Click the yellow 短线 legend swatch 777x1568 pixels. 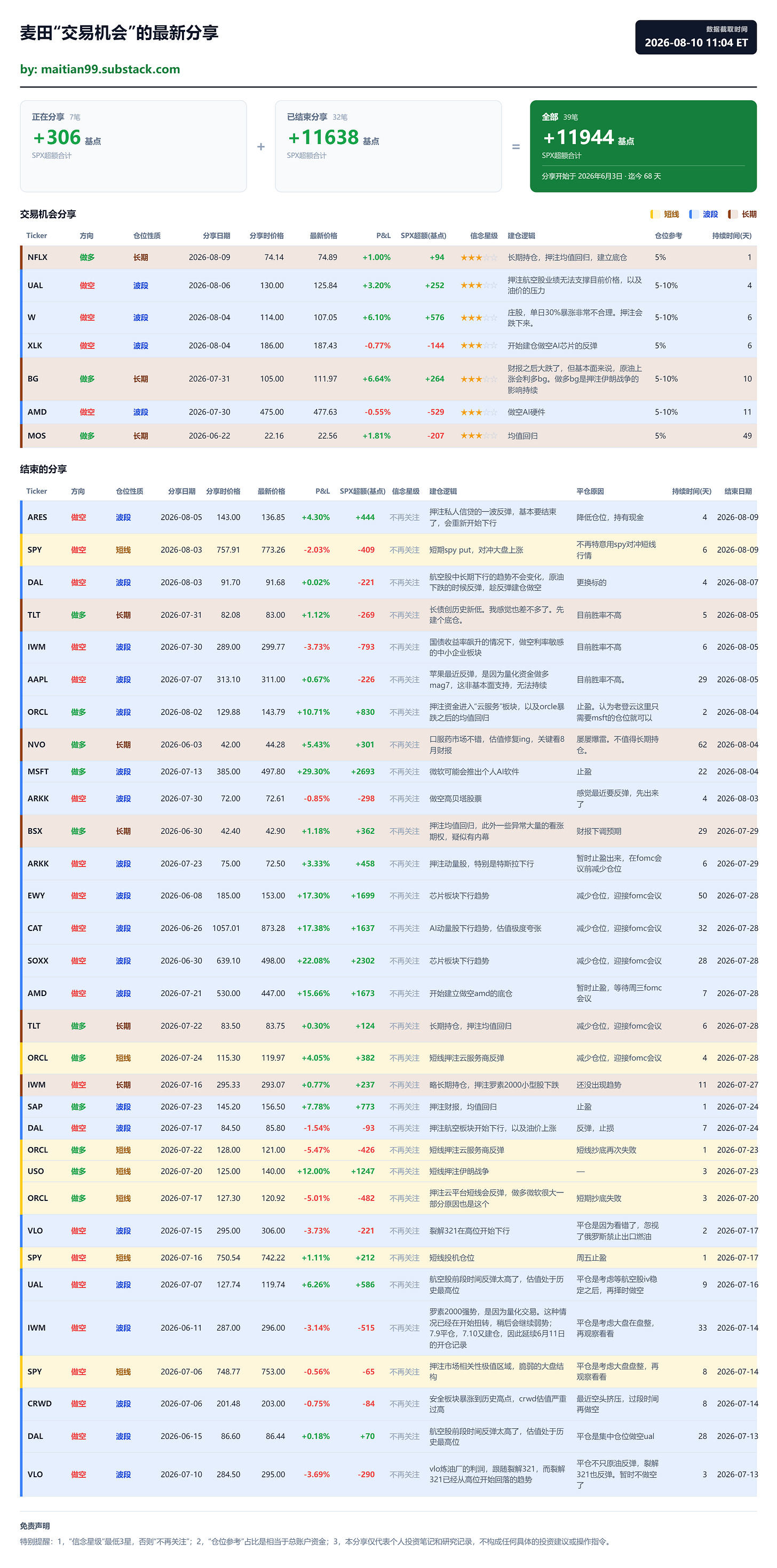(x=655, y=214)
